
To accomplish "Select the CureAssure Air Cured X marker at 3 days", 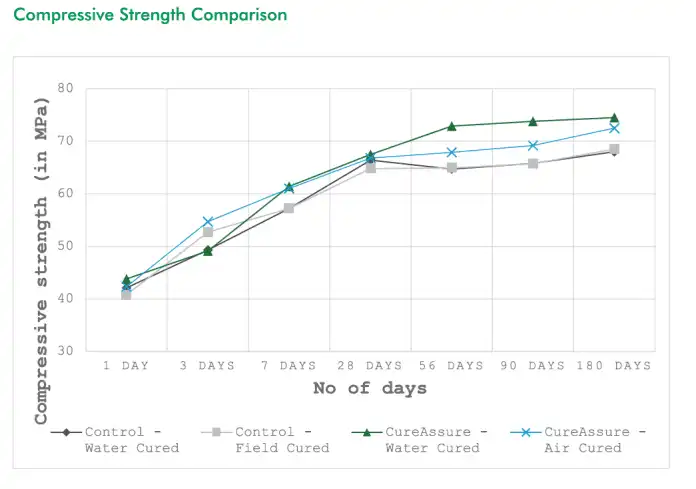I will [x=208, y=222].
